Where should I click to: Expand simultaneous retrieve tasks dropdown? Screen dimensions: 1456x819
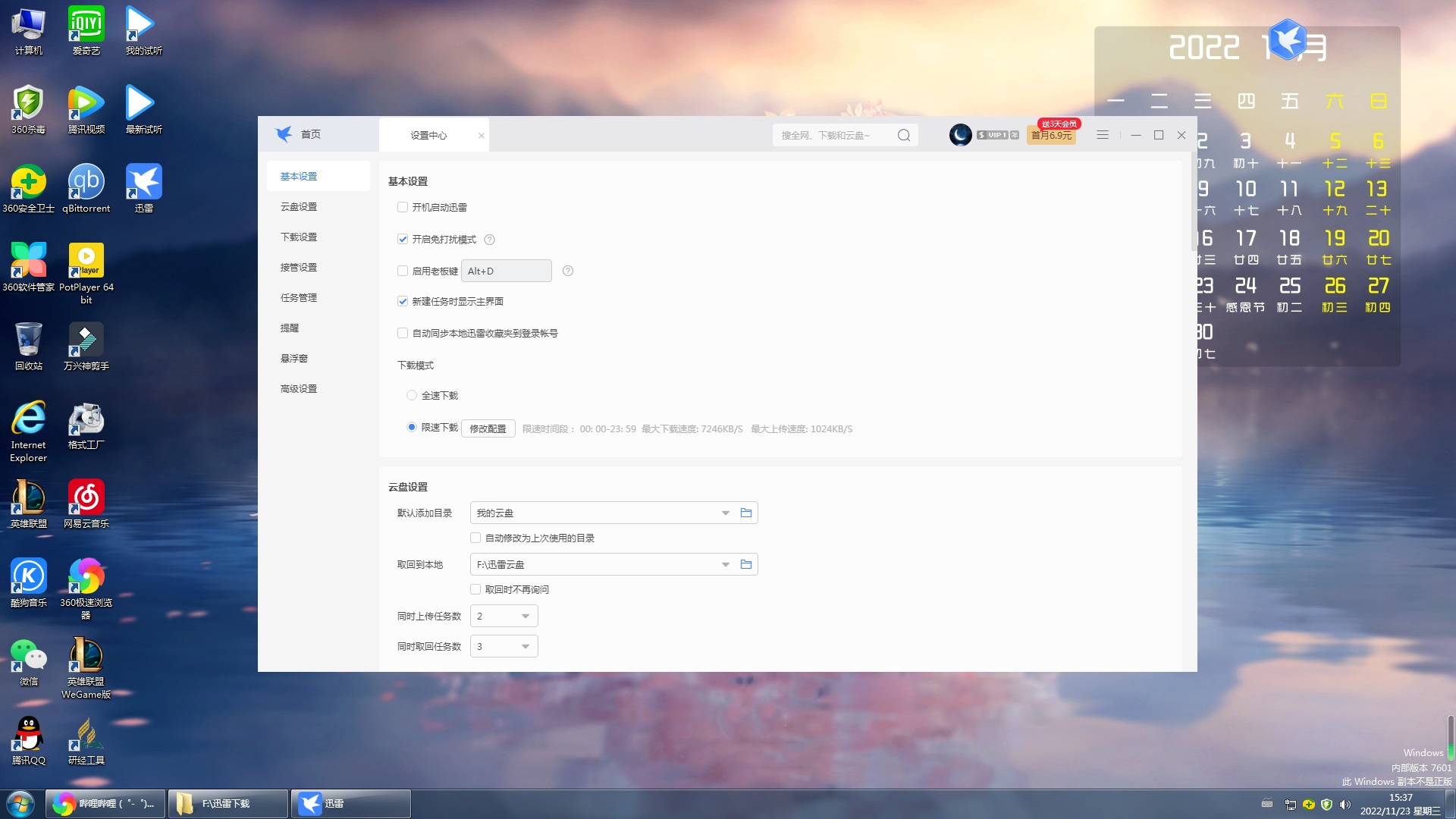click(x=525, y=647)
